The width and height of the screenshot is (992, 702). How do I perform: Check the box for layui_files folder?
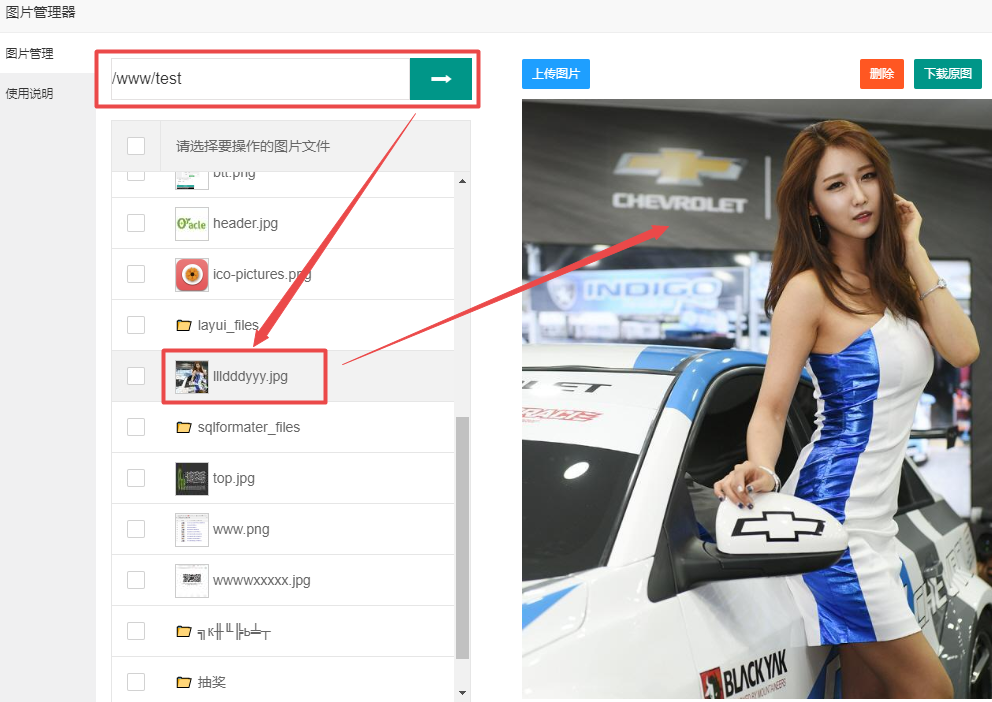point(136,325)
